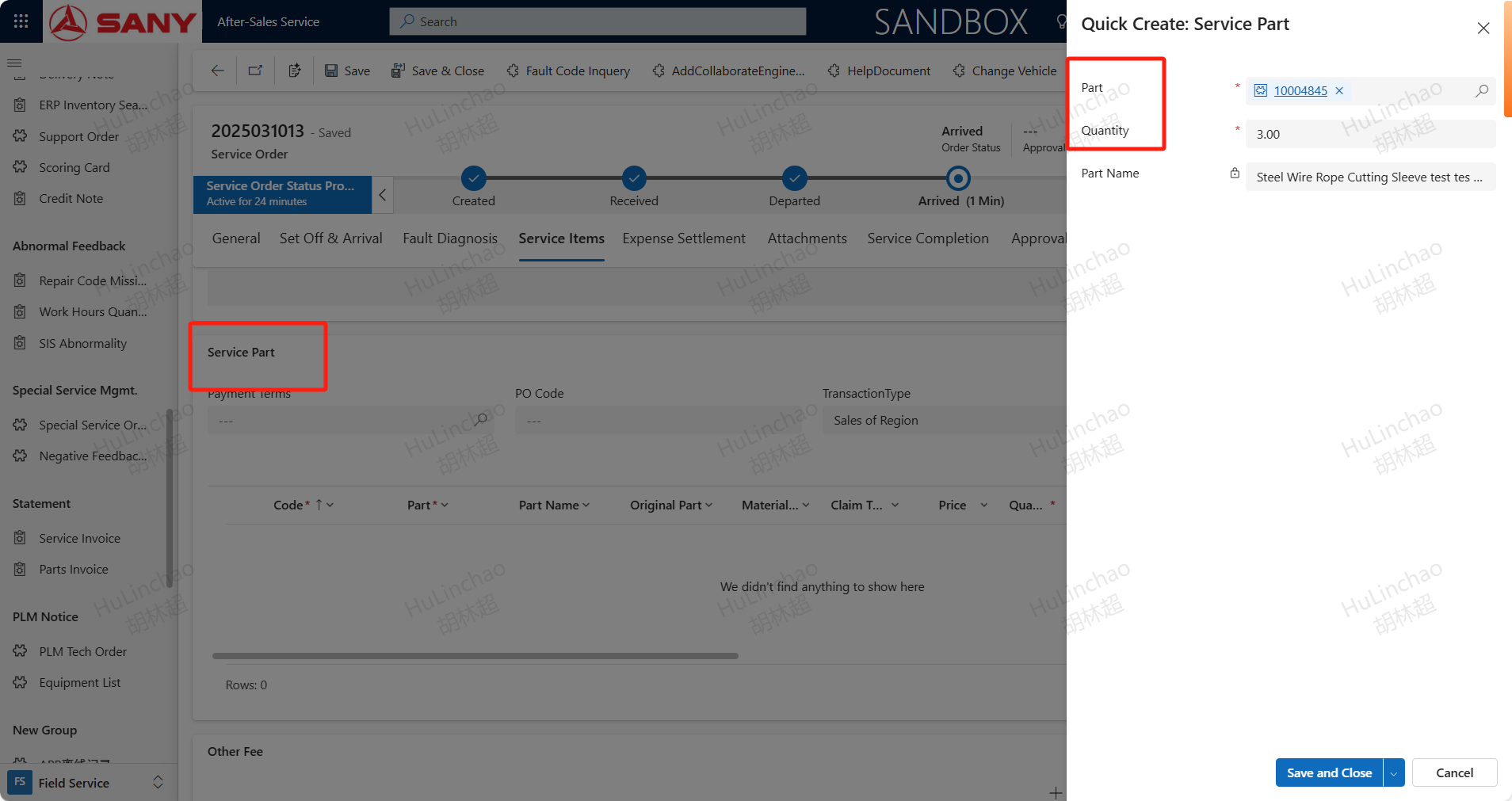Click Save in the command bar
1512x801 pixels.
point(347,71)
